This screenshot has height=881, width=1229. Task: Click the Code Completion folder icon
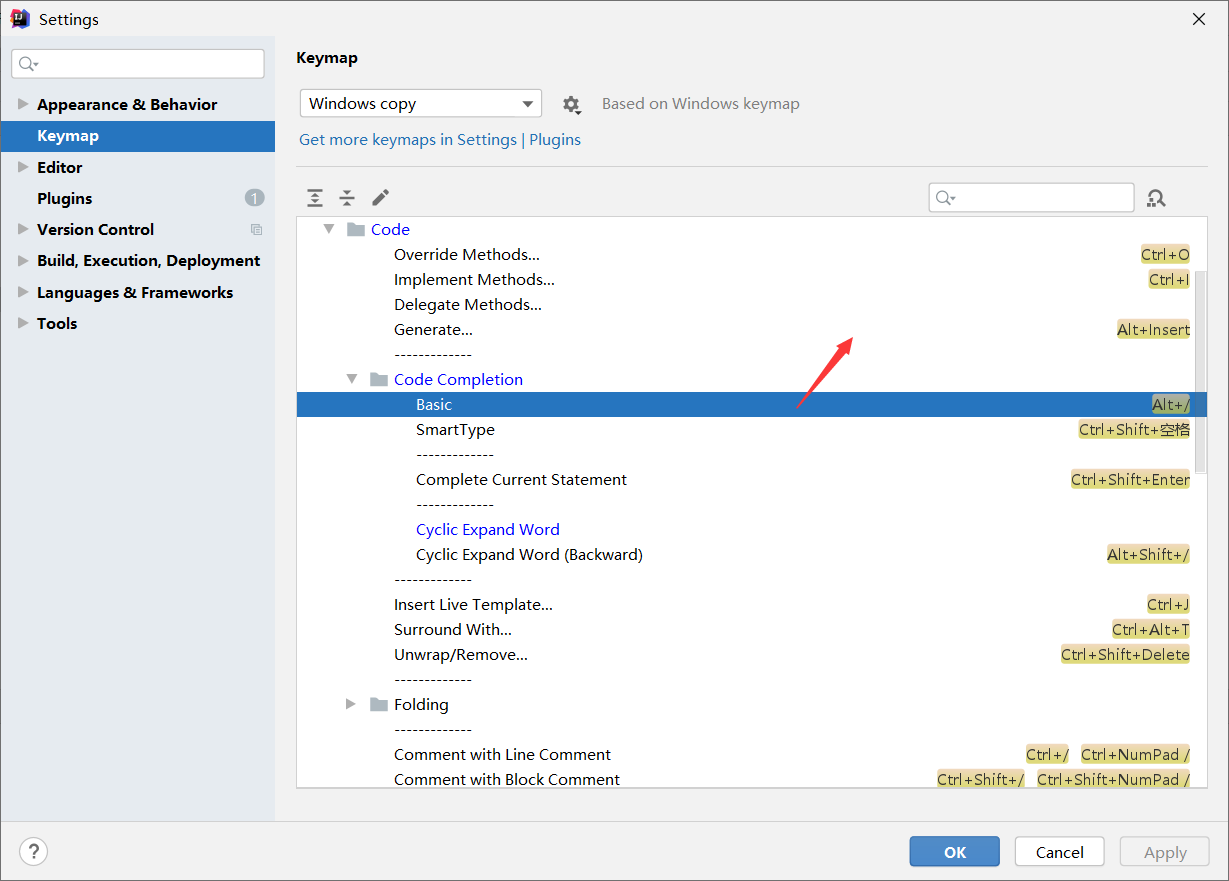click(x=379, y=379)
